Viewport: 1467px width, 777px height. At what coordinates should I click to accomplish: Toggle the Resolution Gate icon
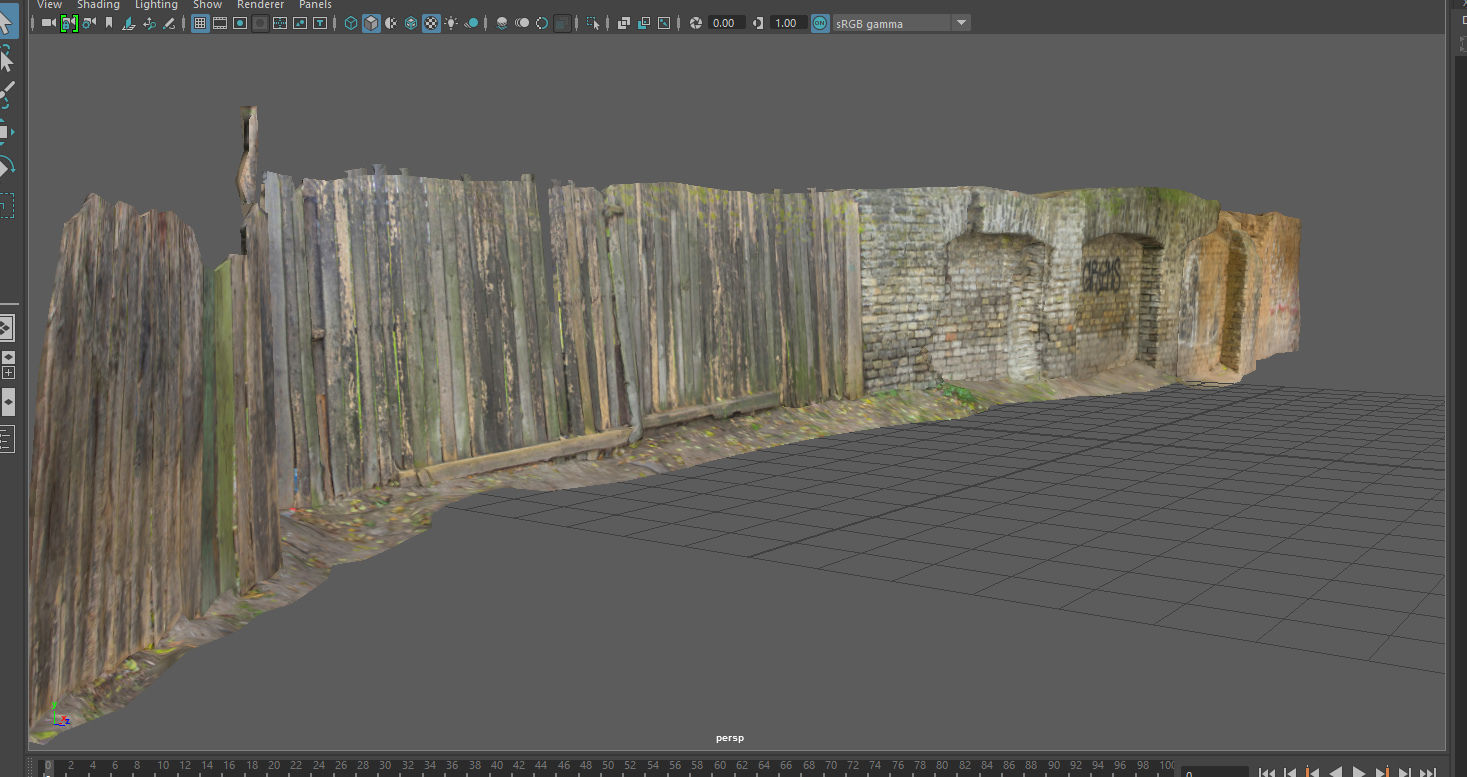click(240, 23)
